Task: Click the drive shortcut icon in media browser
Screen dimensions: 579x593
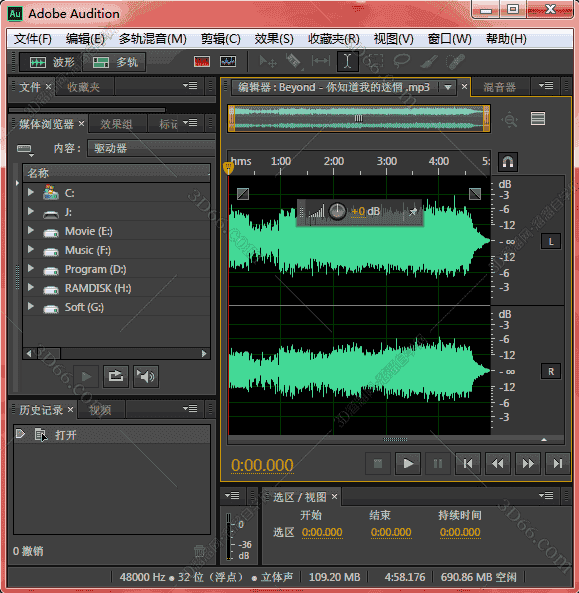Action: pos(25,149)
